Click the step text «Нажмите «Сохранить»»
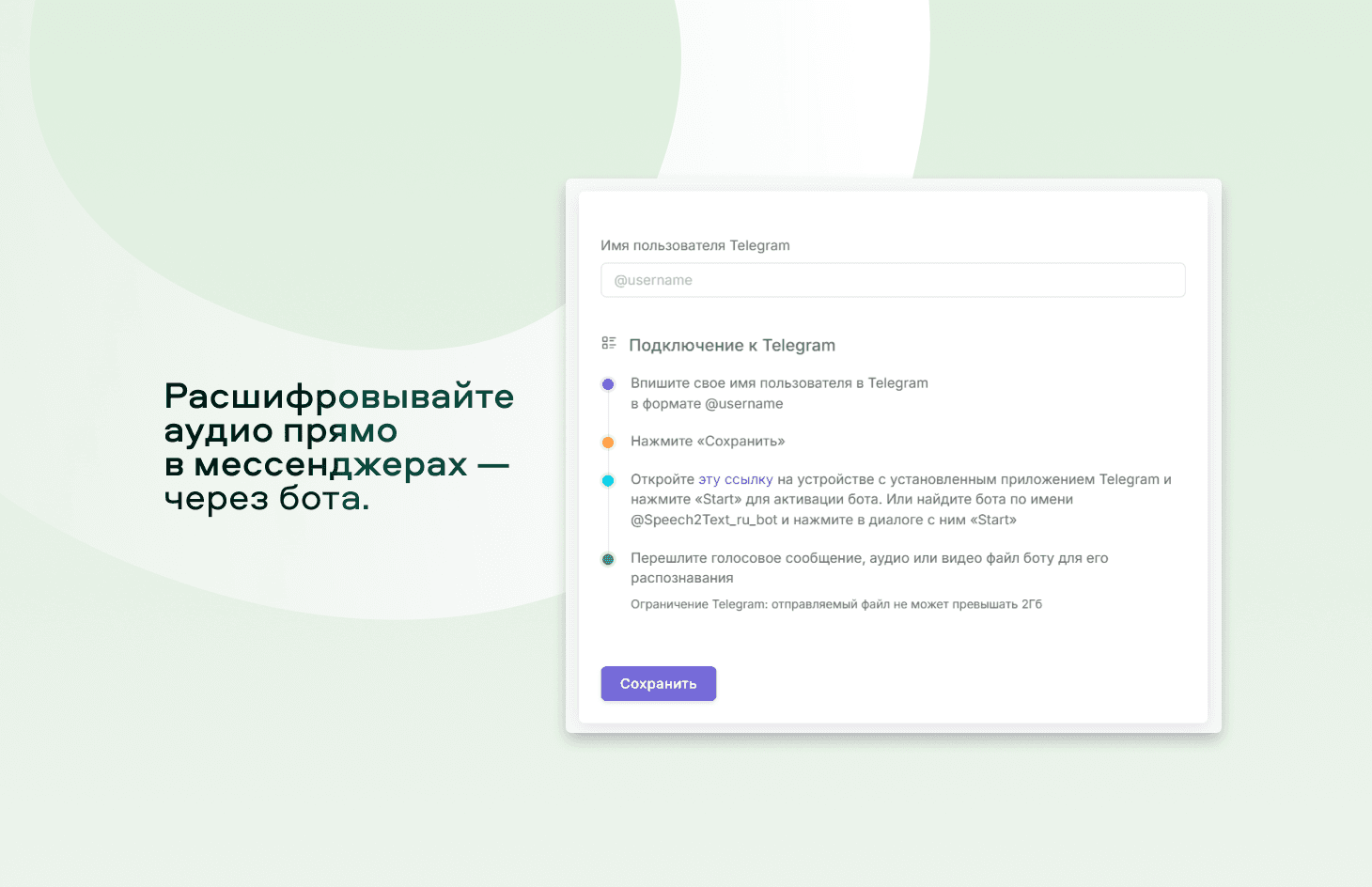Screen dimensions: 1372x887 (x=708, y=442)
